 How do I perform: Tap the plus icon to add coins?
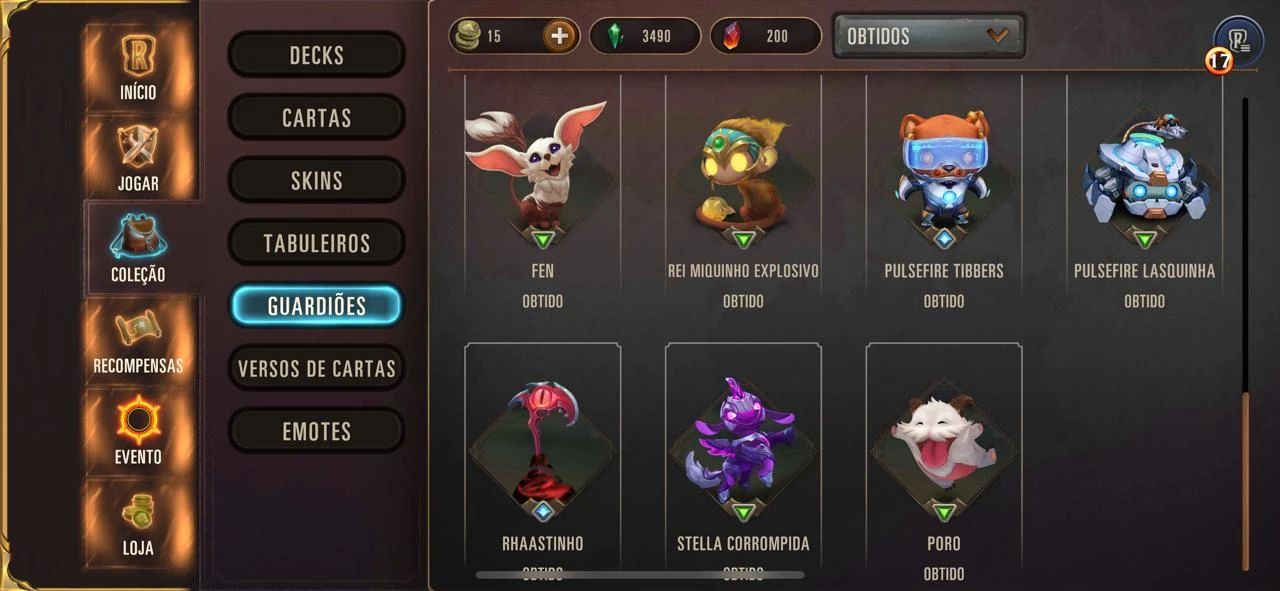tap(559, 36)
